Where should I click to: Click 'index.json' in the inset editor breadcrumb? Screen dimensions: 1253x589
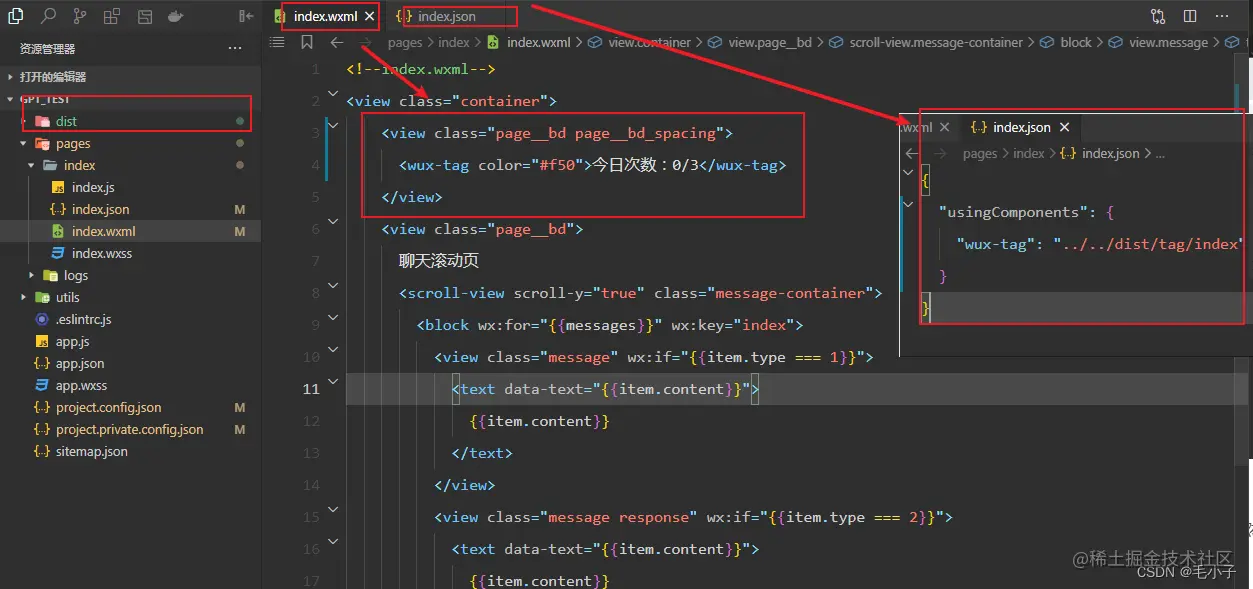(x=1110, y=153)
